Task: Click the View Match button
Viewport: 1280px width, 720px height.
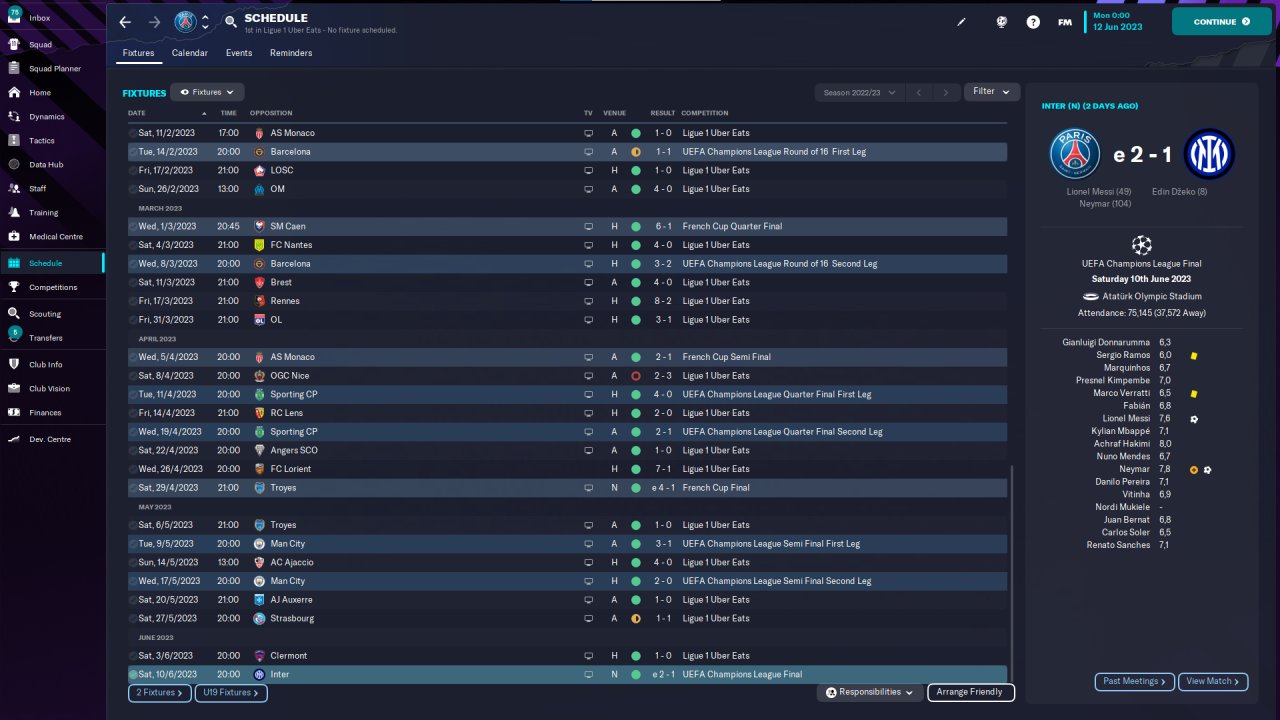Action: tap(1213, 681)
